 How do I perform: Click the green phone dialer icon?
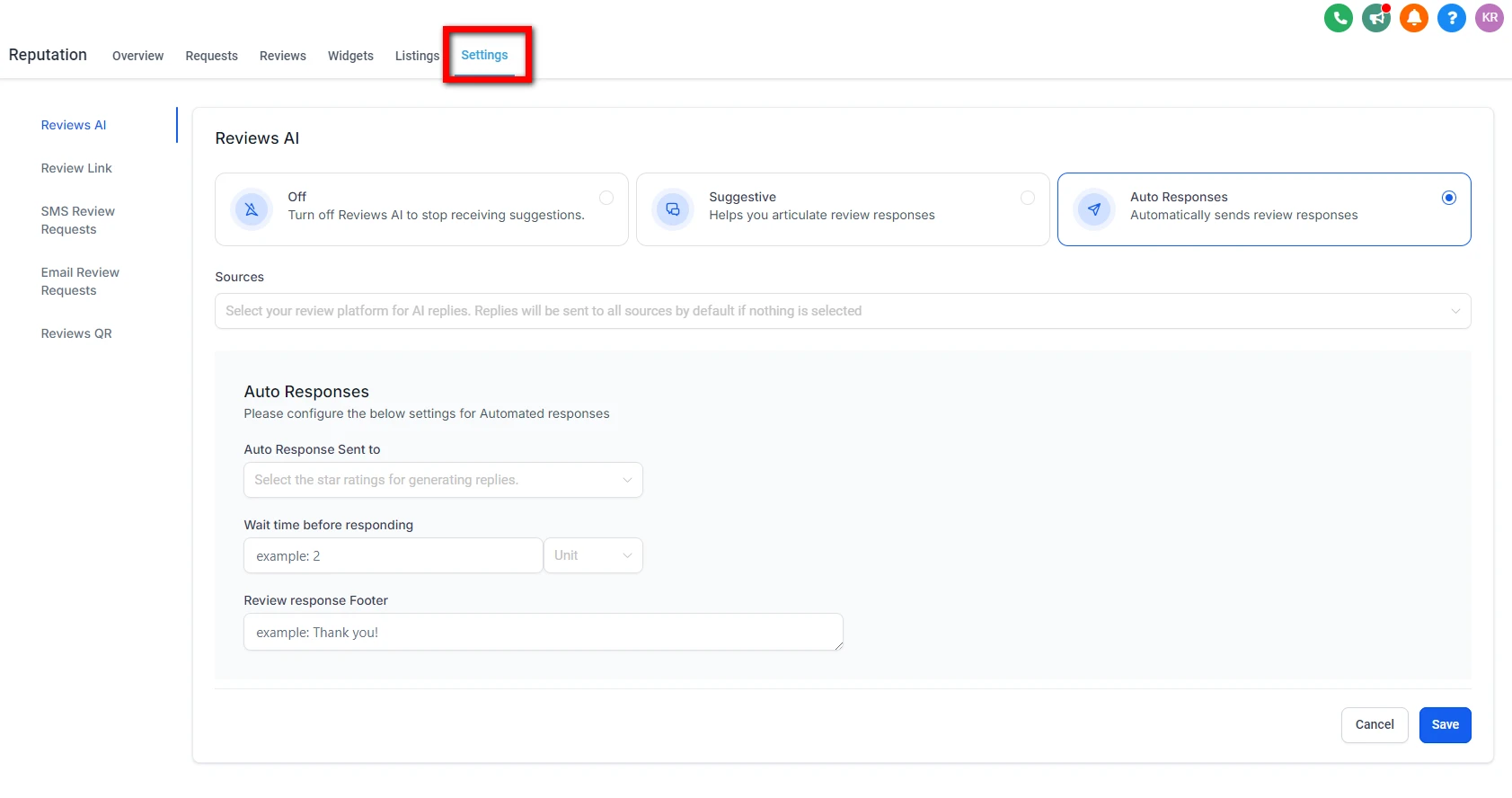(1339, 18)
